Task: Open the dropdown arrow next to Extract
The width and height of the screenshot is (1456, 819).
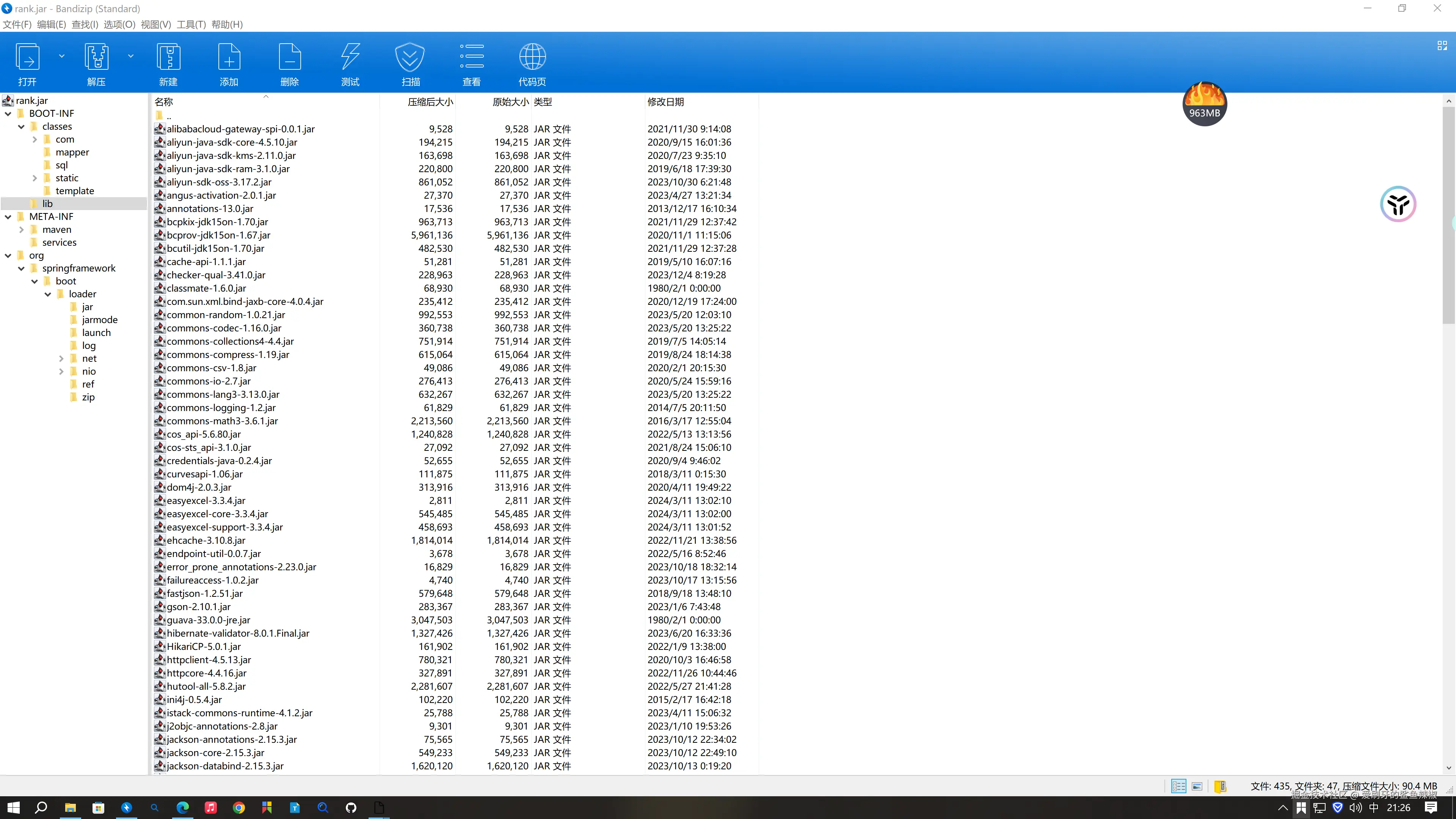Action: (x=130, y=56)
